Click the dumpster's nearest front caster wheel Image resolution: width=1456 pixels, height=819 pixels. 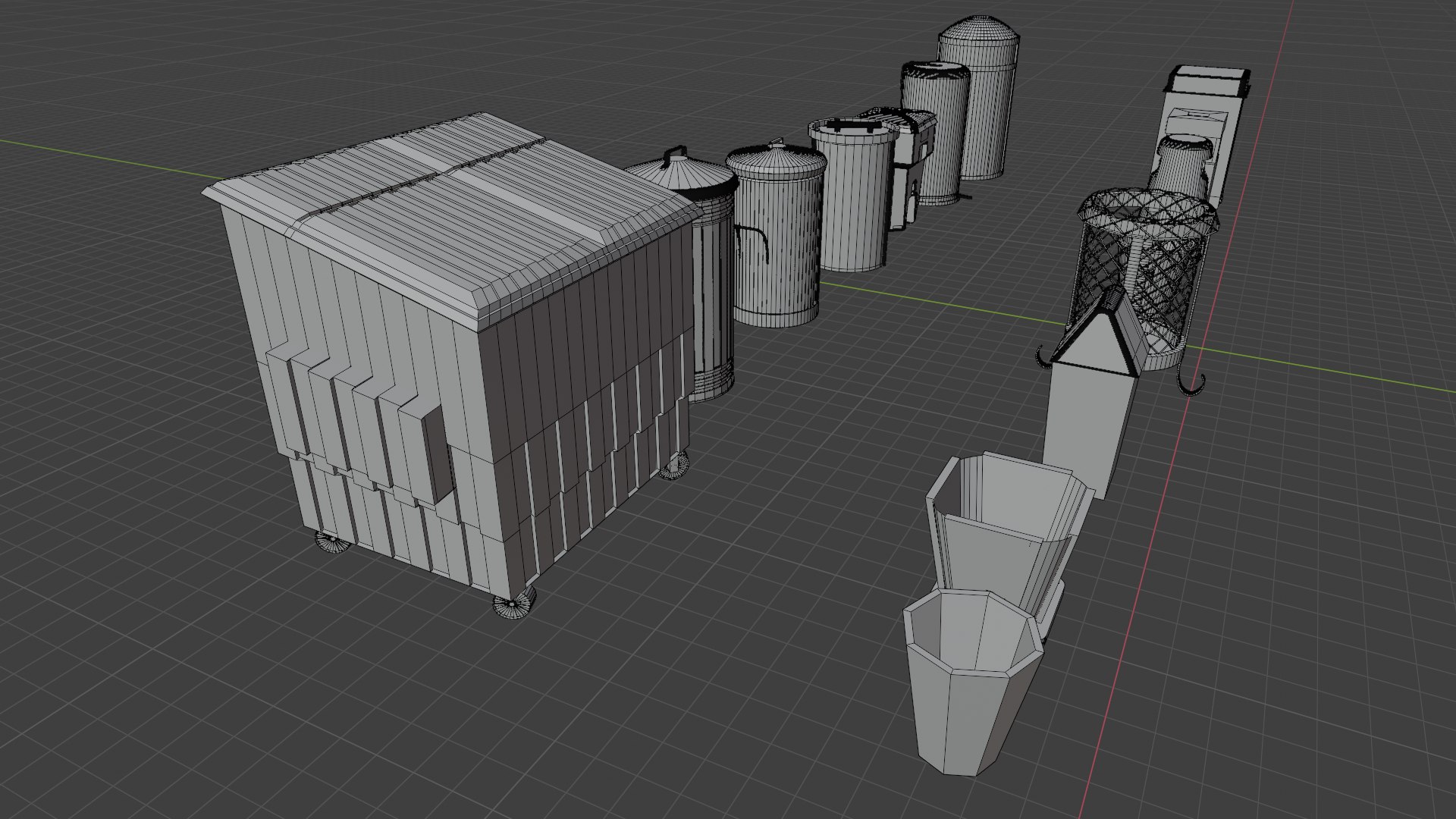tap(513, 605)
